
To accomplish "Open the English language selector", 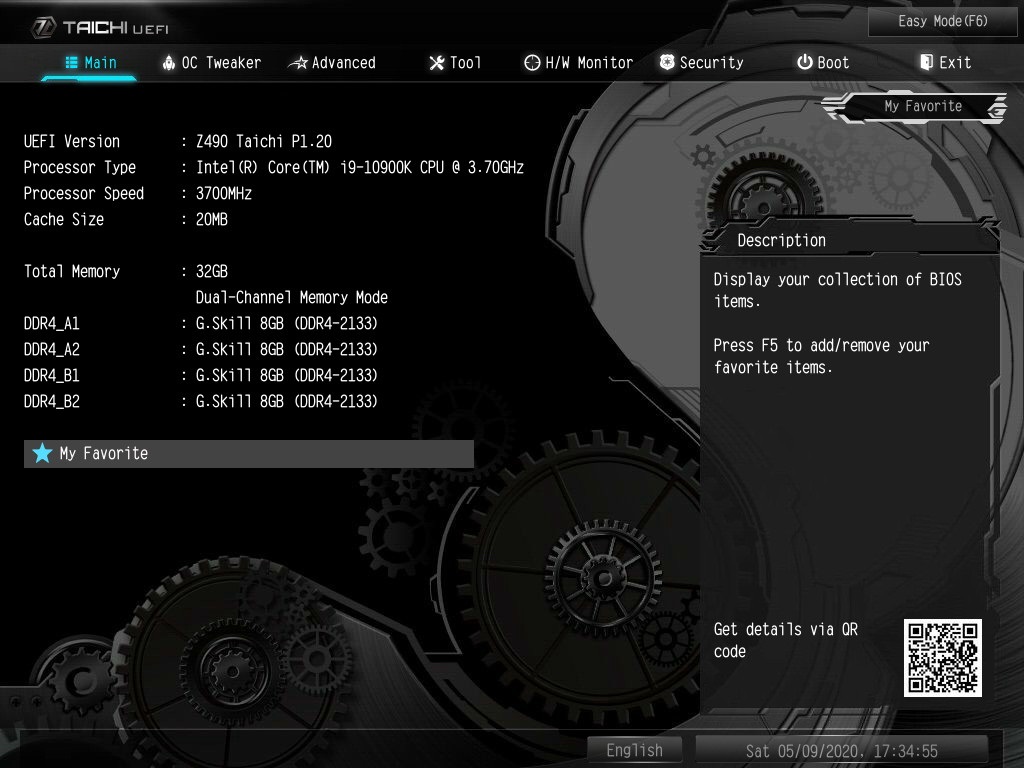I will point(634,750).
